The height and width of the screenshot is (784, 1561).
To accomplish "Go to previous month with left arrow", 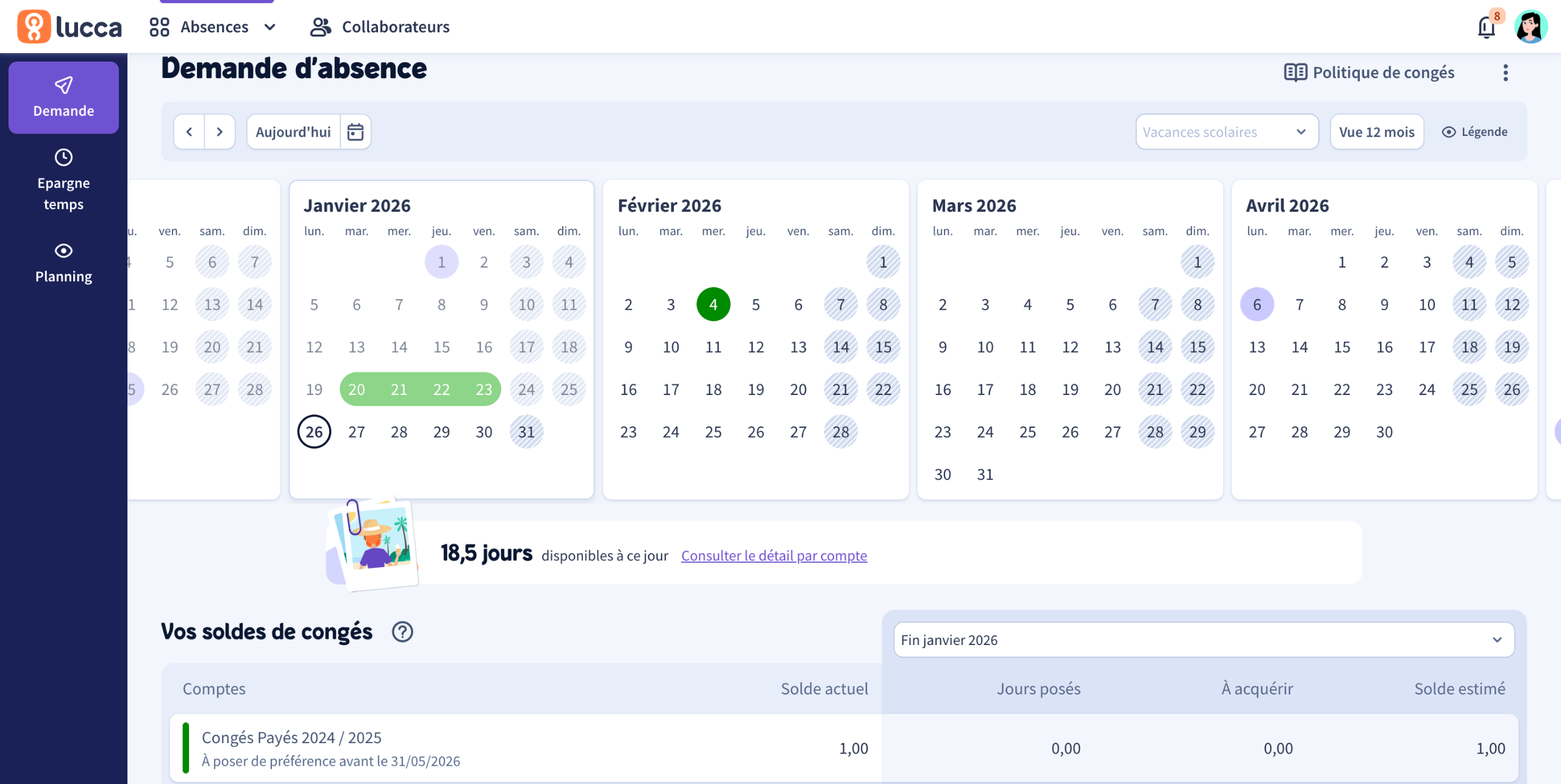I will [189, 132].
